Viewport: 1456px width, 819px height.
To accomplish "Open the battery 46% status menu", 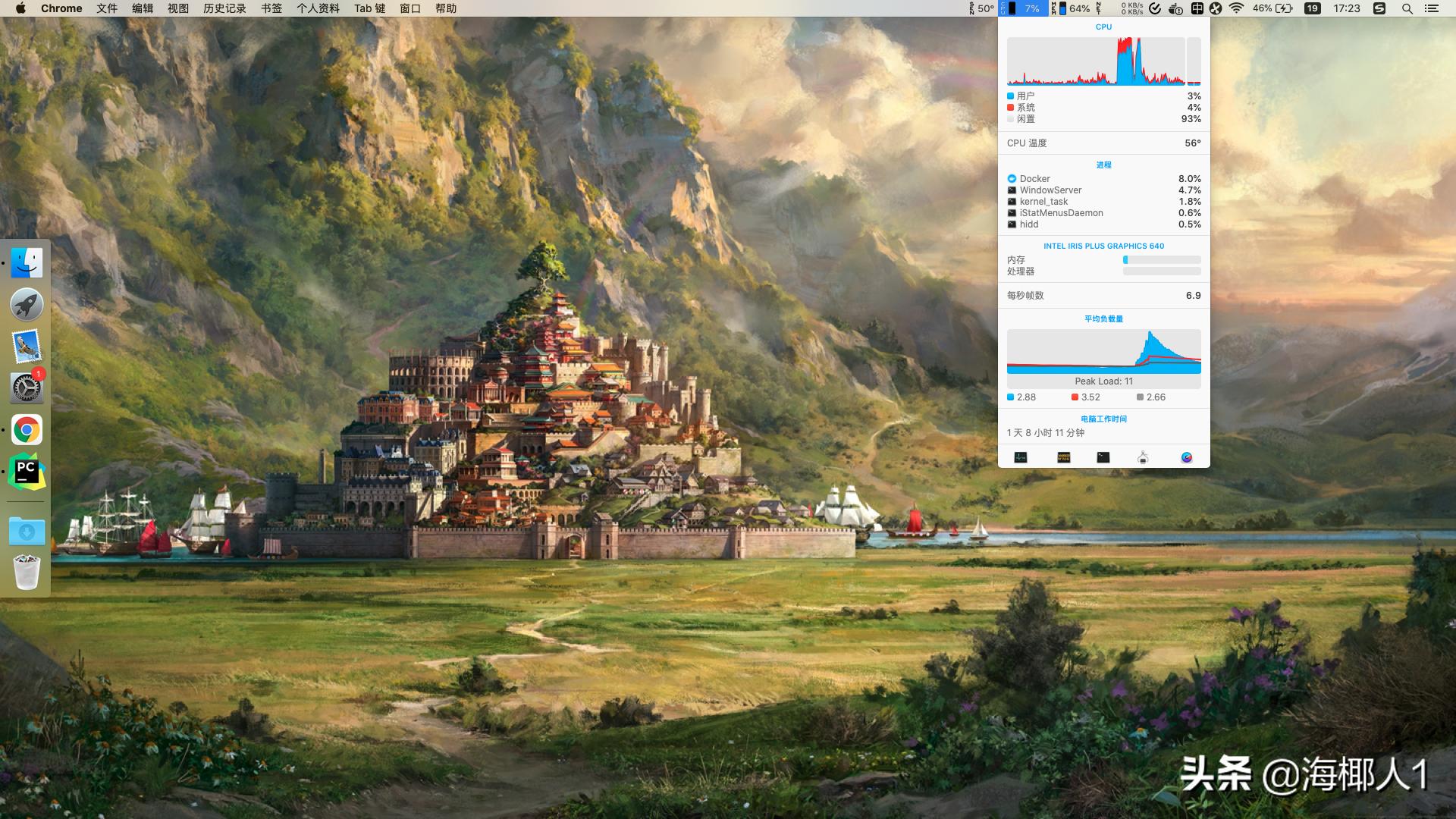I will tap(1272, 8).
